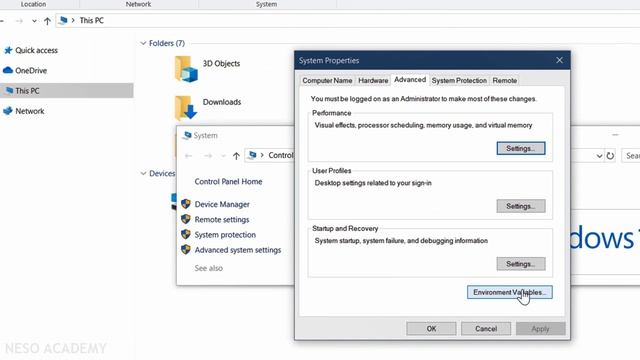Open Control Panel Home link

click(228, 182)
